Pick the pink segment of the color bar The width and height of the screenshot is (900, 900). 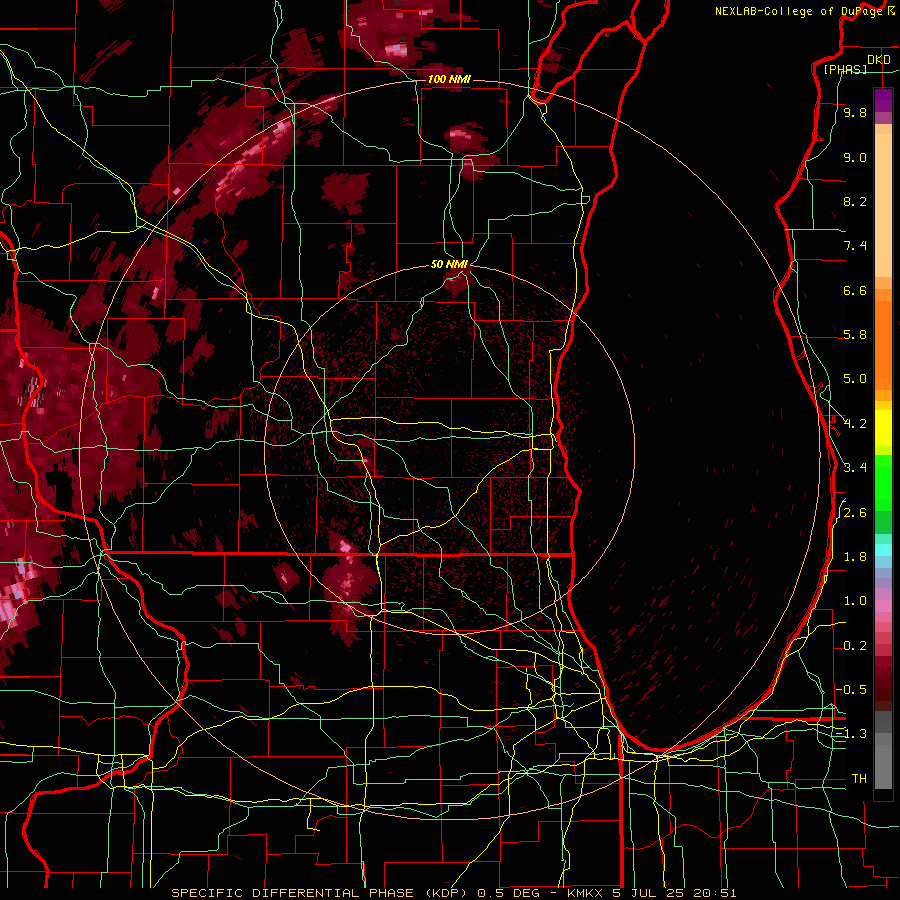point(883,605)
